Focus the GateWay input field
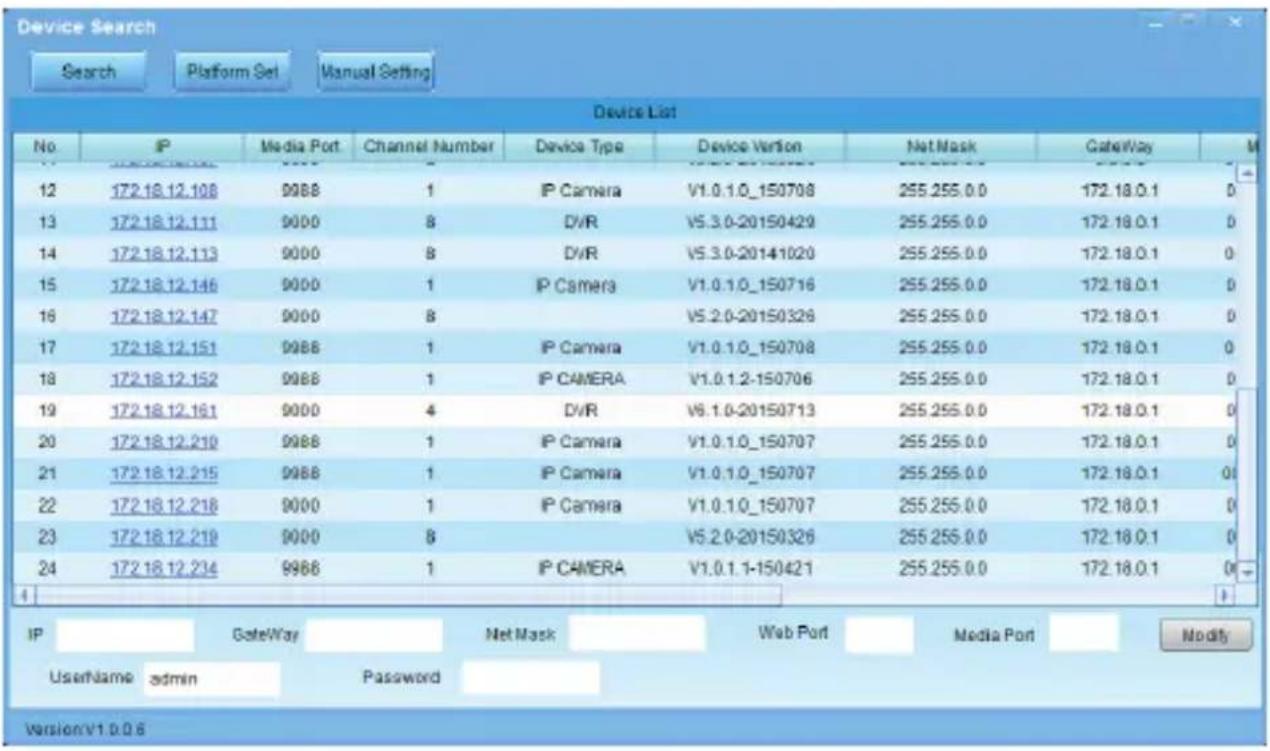 click(x=373, y=634)
